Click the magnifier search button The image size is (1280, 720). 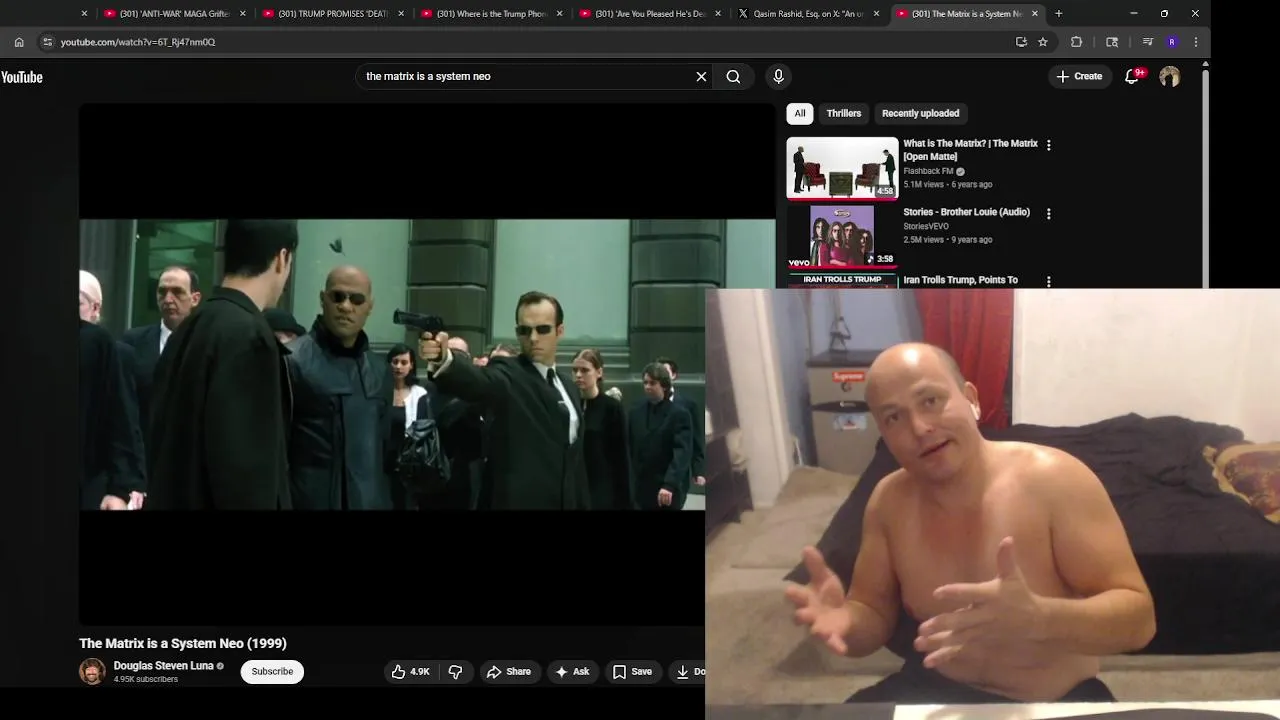pos(733,76)
